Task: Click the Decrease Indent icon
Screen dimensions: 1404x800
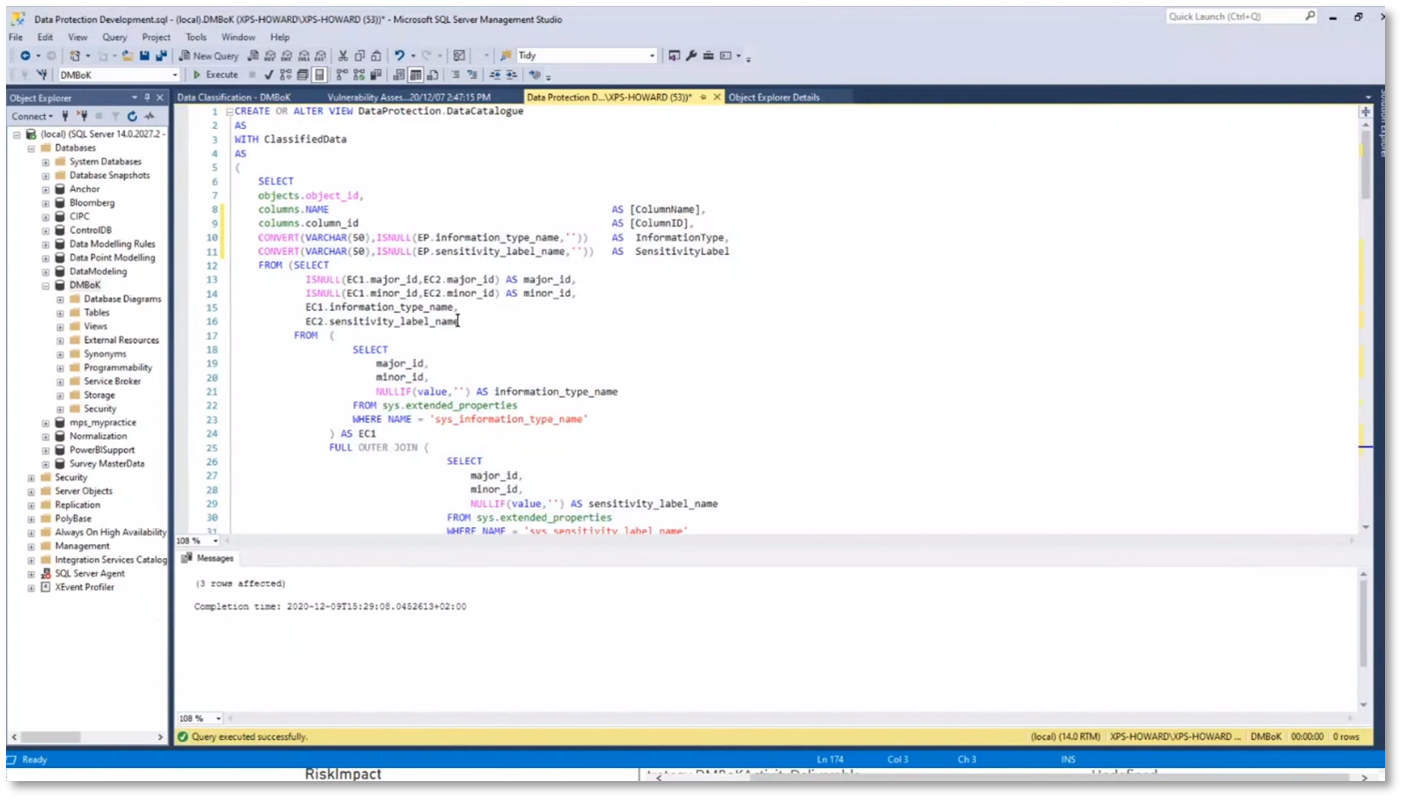Action: [495, 74]
